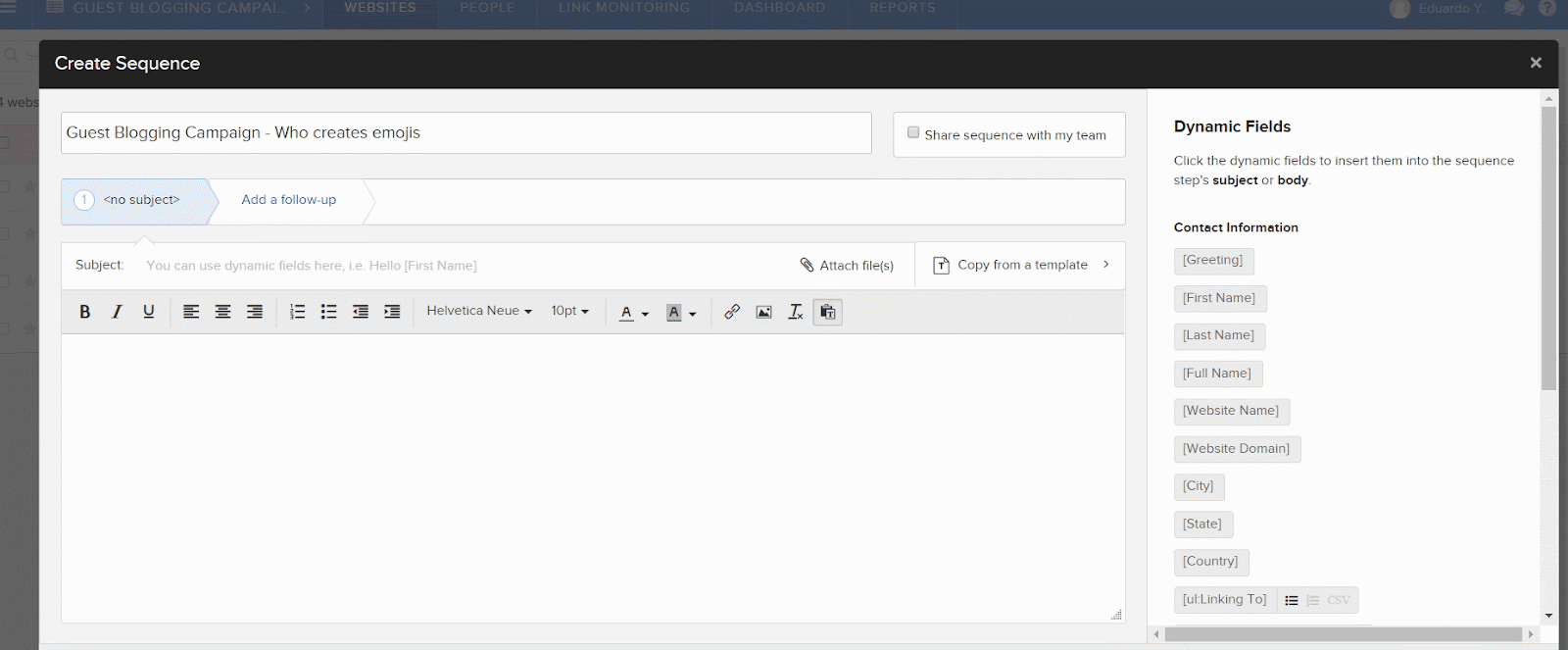The width and height of the screenshot is (1568, 650).
Task: Insert the [Website Domain] dynamic field
Action: click(1237, 449)
